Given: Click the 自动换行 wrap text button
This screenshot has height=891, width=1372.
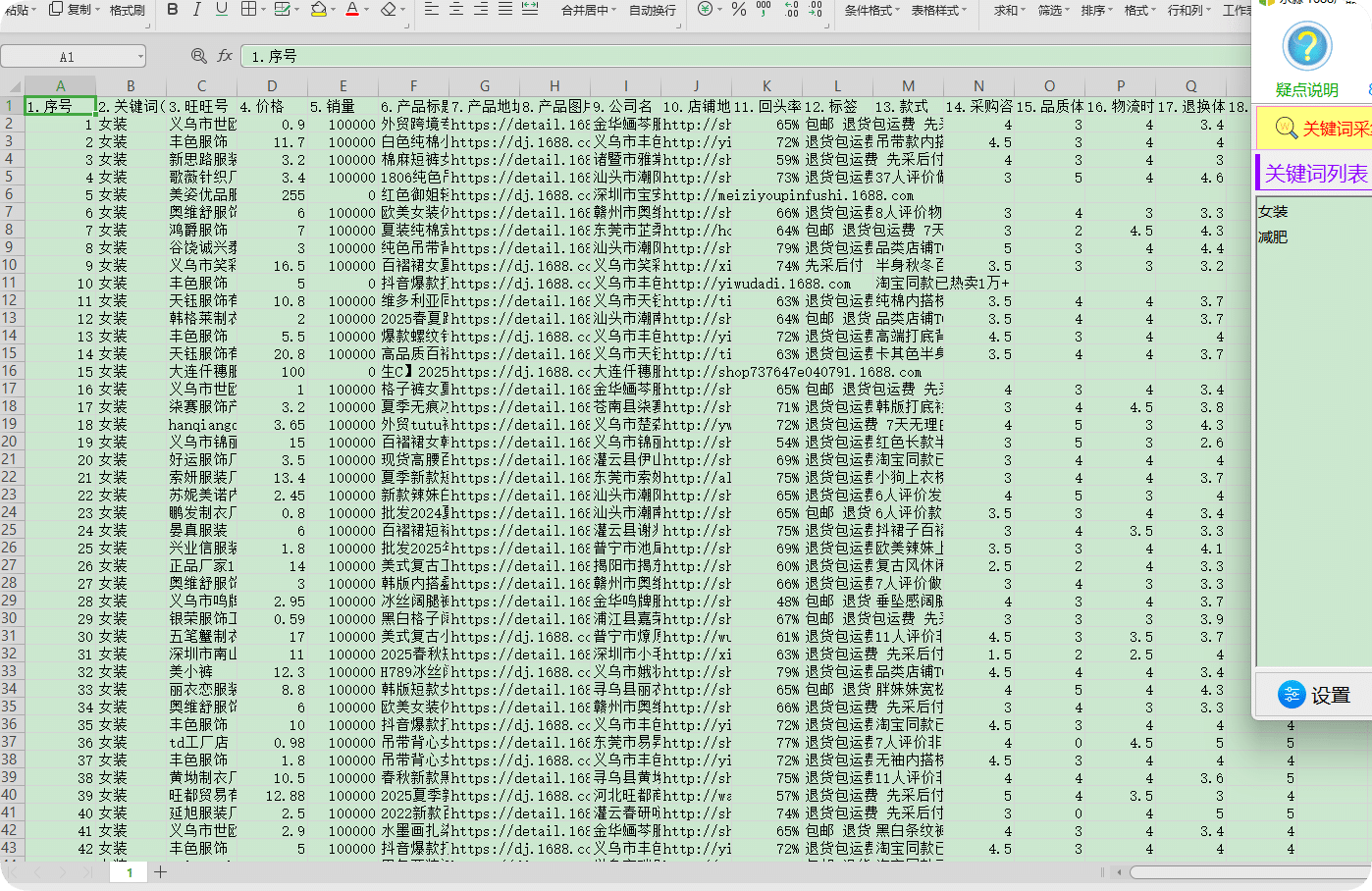Looking at the screenshot, I should 652,10.
